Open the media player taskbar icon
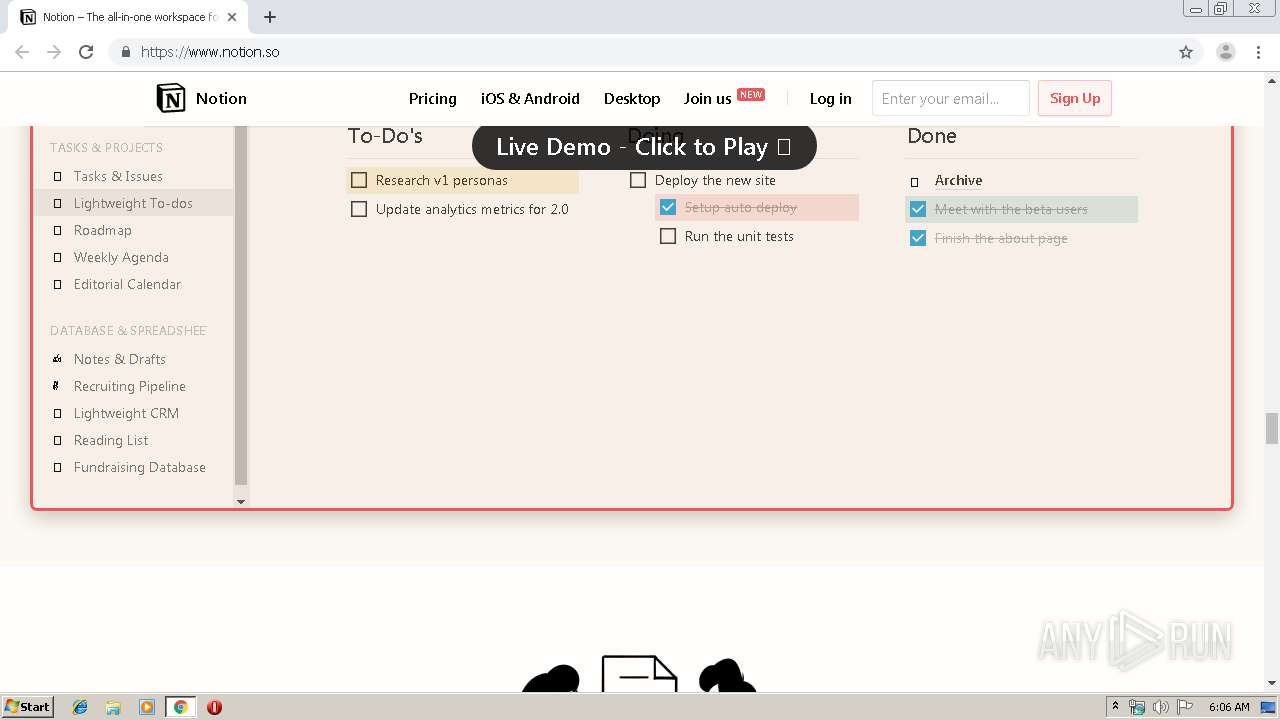 [x=147, y=707]
